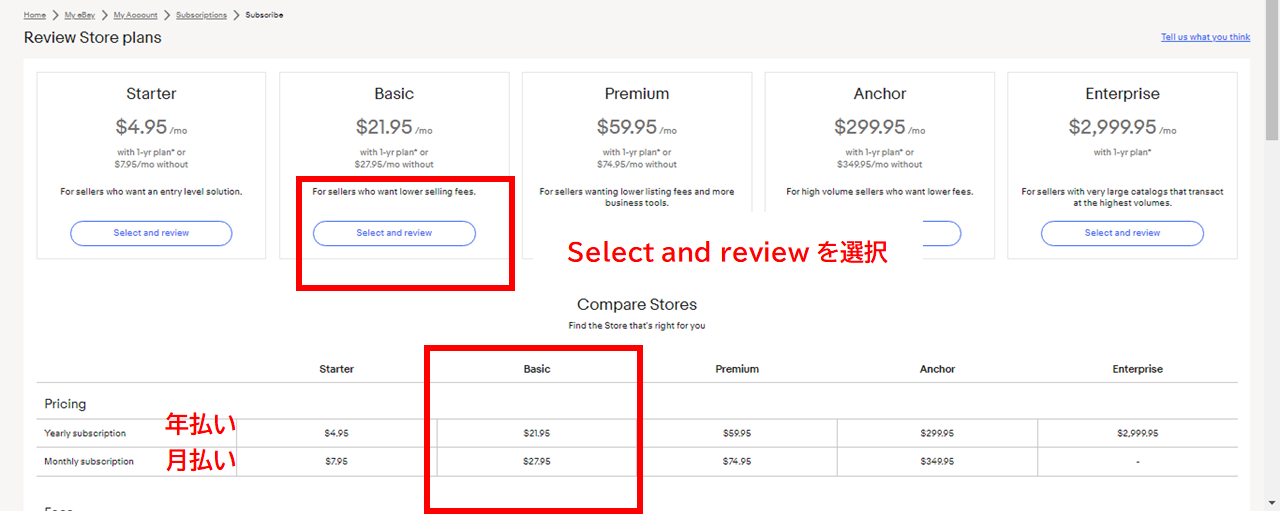The width and height of the screenshot is (1280, 514).
Task: Select and review the Starter plan
Action: tap(151, 233)
